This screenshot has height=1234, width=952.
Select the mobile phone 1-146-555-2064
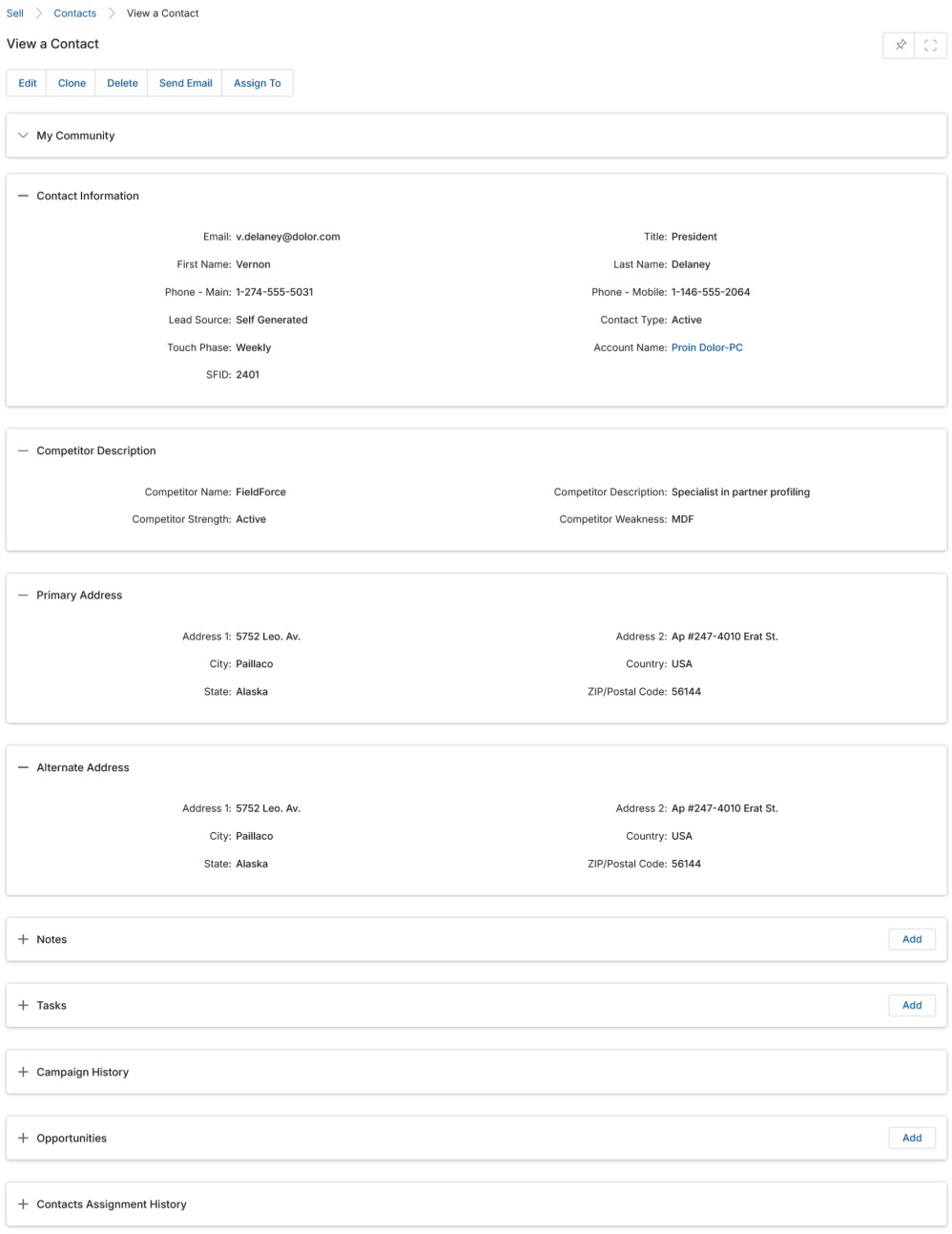coord(711,292)
